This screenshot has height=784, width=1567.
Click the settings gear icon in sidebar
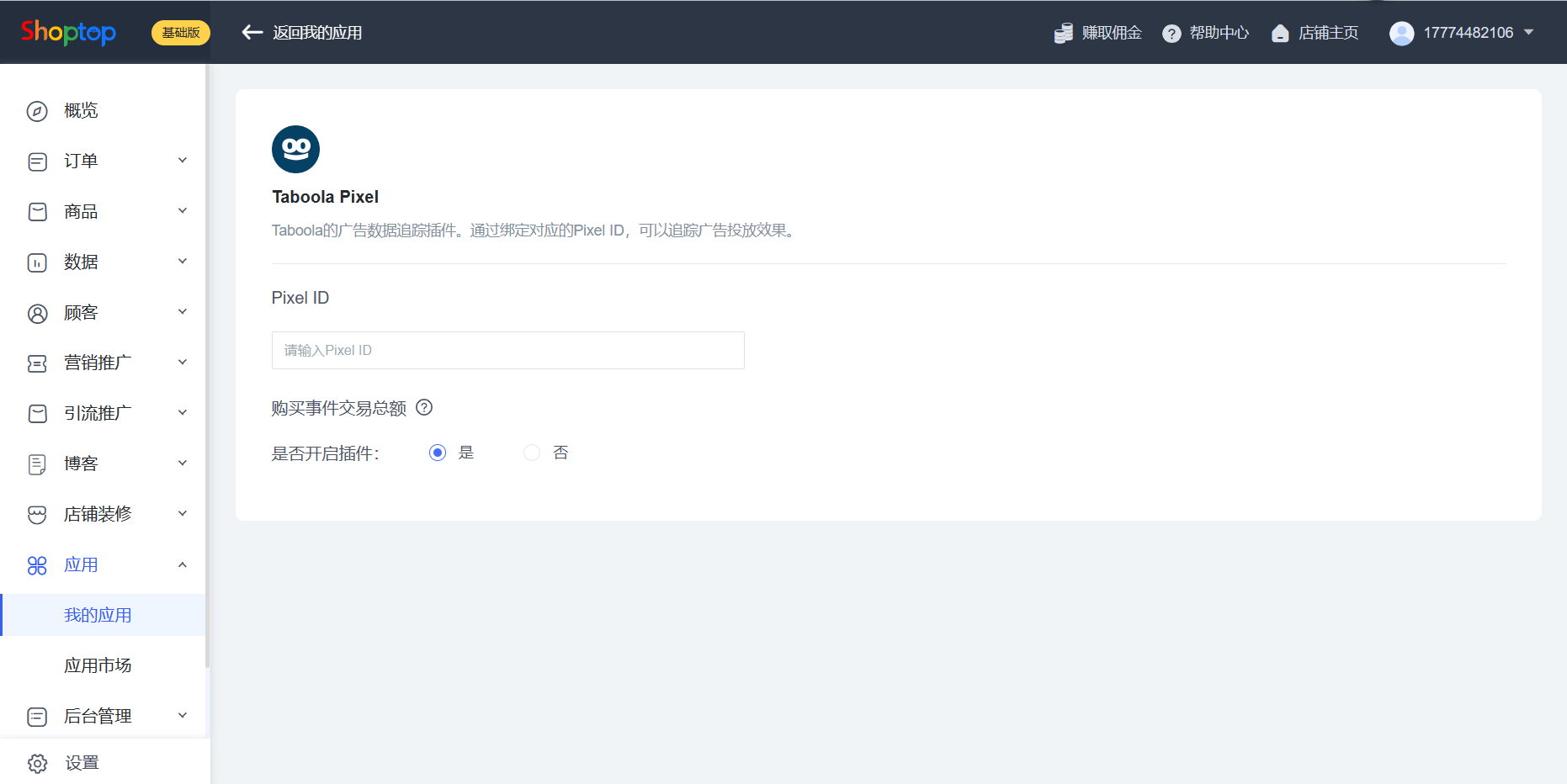click(x=37, y=763)
